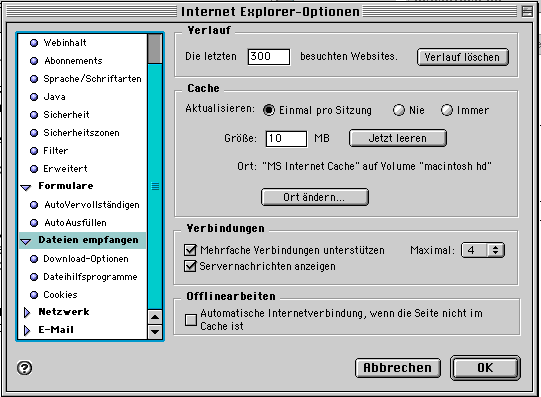The width and height of the screenshot is (541, 397).
Task: Click the cache Größe input field
Action: (286, 139)
